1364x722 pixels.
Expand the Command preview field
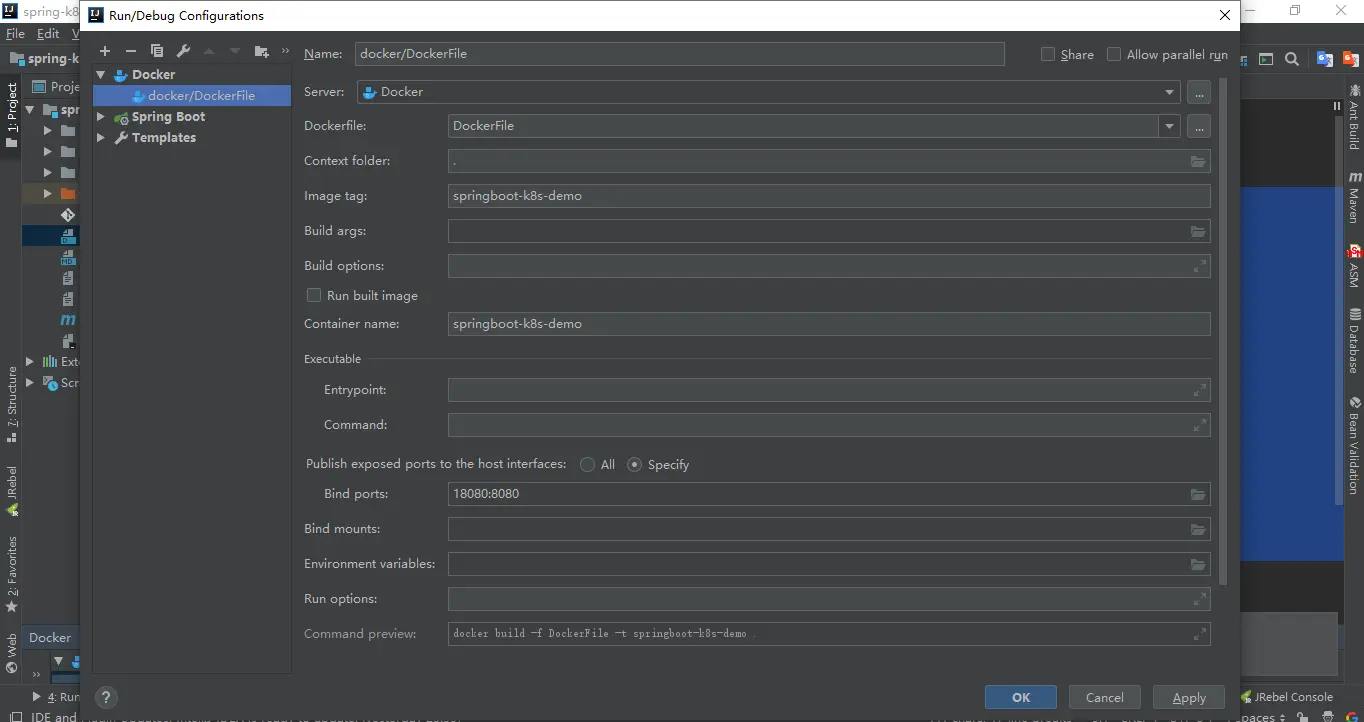[x=1200, y=634]
